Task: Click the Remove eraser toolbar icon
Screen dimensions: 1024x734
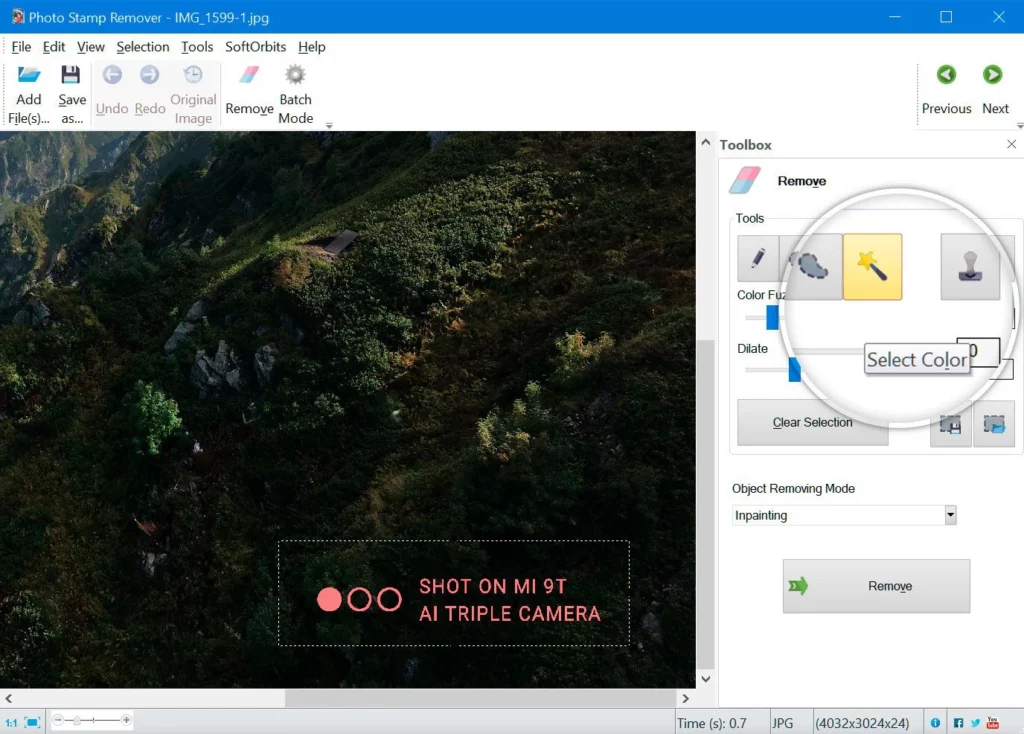Action: click(x=249, y=91)
